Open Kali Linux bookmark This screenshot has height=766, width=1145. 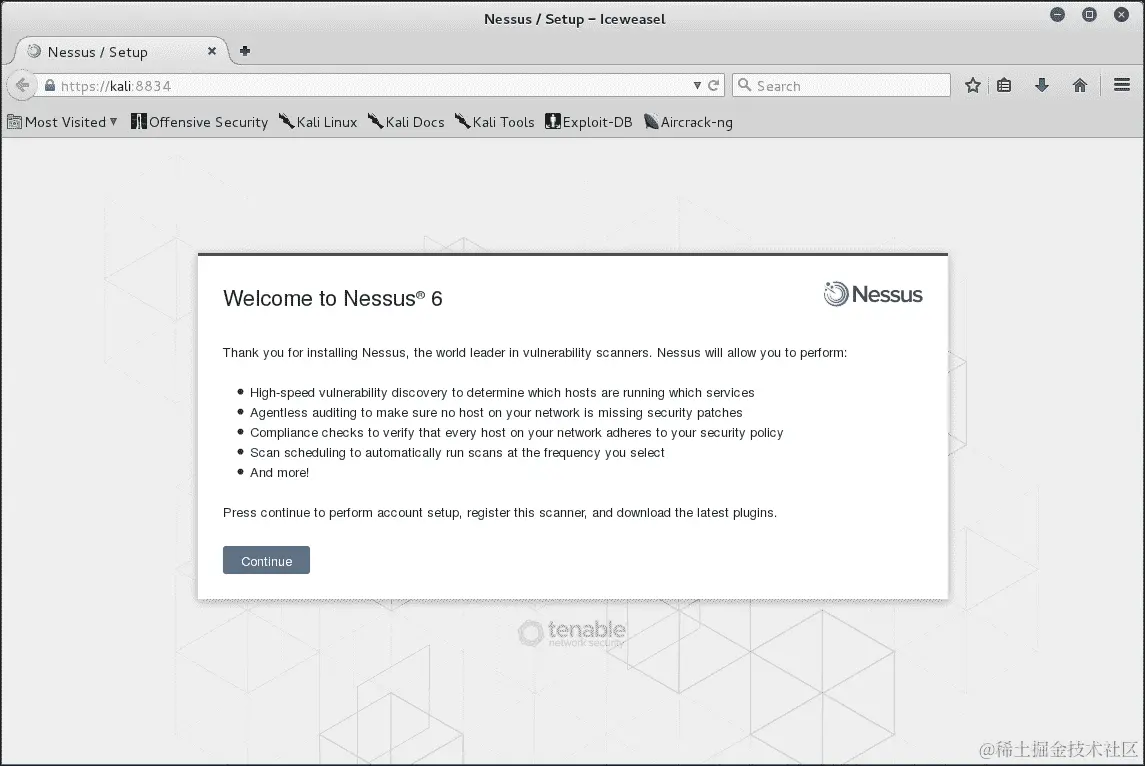click(318, 122)
